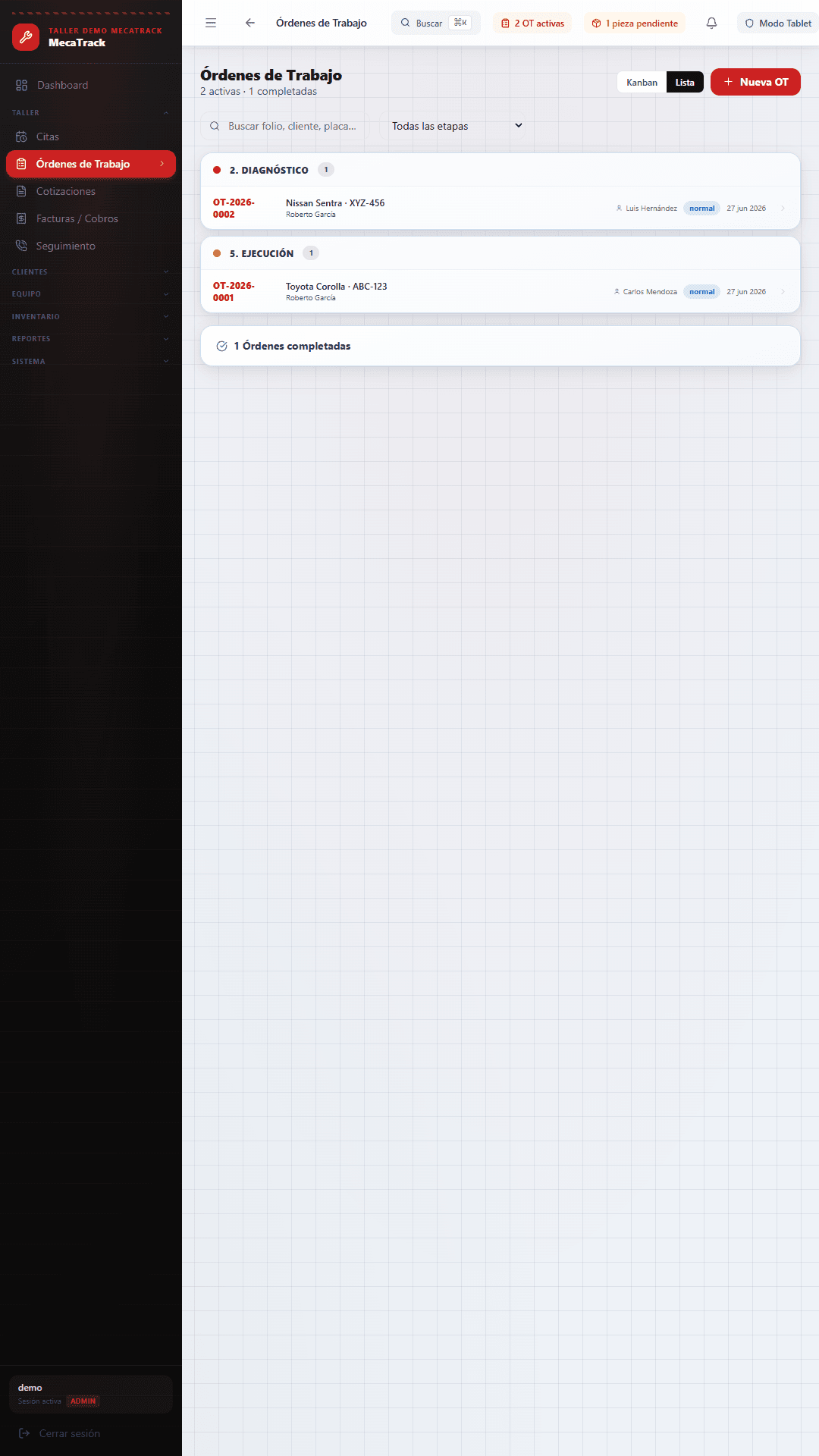
Task: Click the Facturas receipt icon
Action: (21, 218)
